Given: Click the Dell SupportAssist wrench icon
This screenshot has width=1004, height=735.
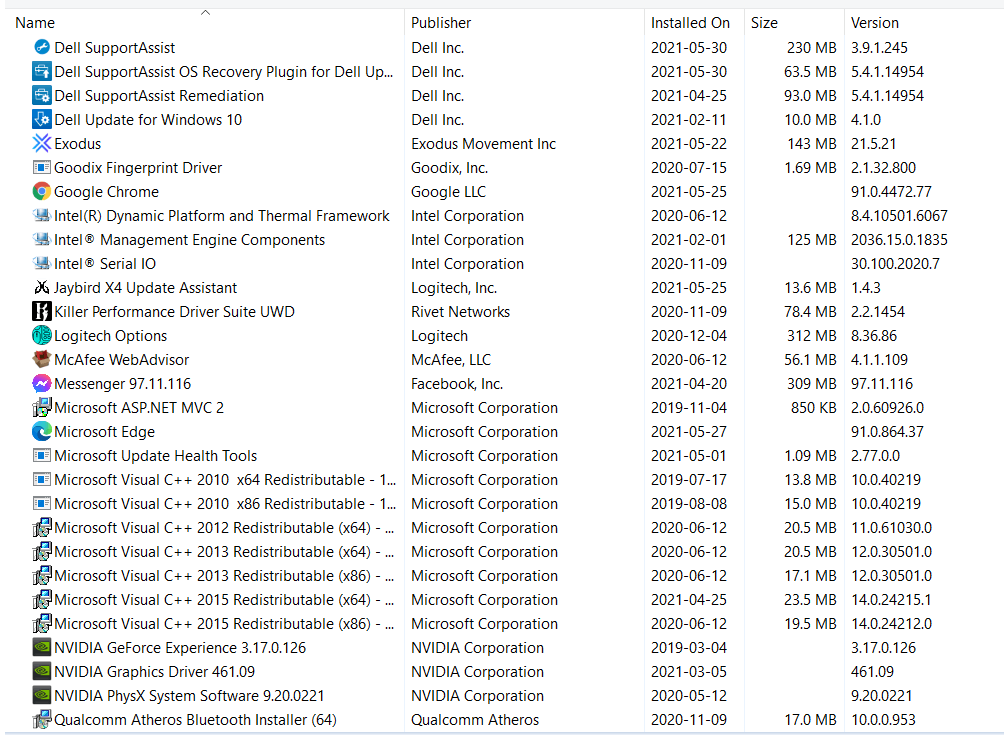Looking at the screenshot, I should (x=42, y=47).
